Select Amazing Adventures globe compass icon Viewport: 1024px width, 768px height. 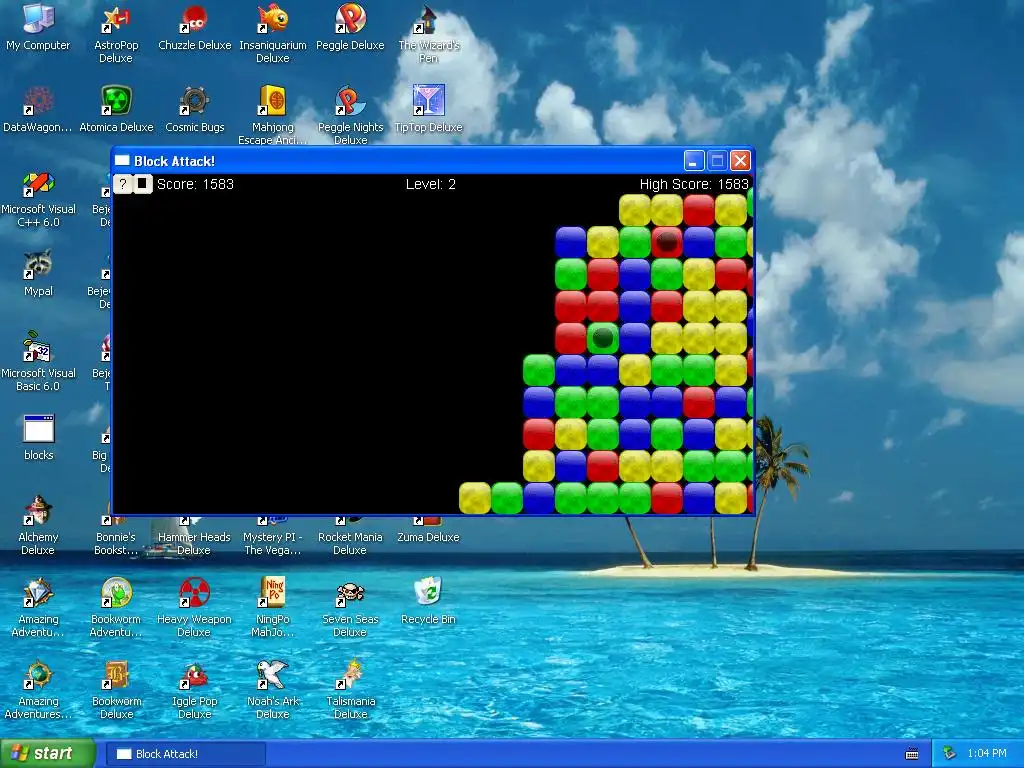coord(38,690)
